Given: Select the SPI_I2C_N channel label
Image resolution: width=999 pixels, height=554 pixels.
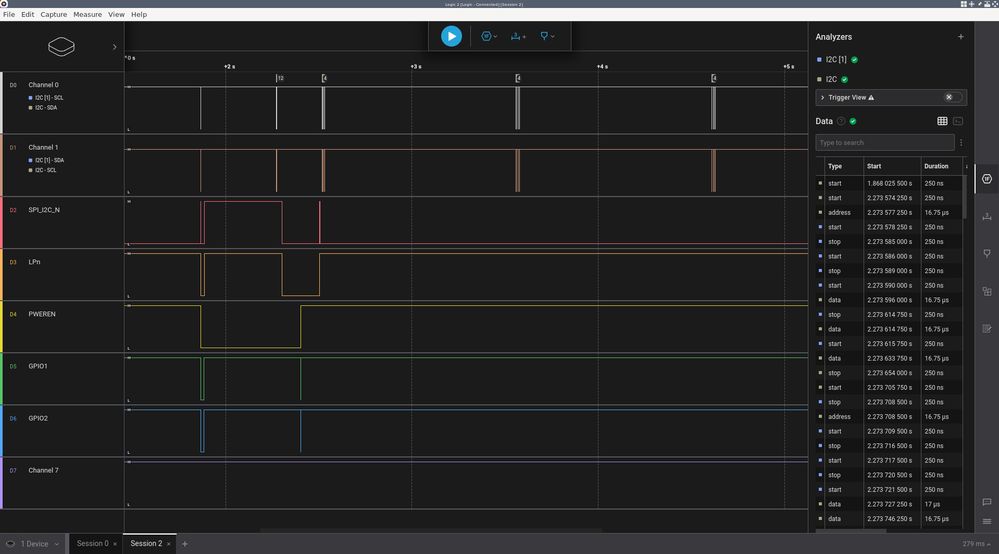Looking at the screenshot, I should [x=44, y=210].
